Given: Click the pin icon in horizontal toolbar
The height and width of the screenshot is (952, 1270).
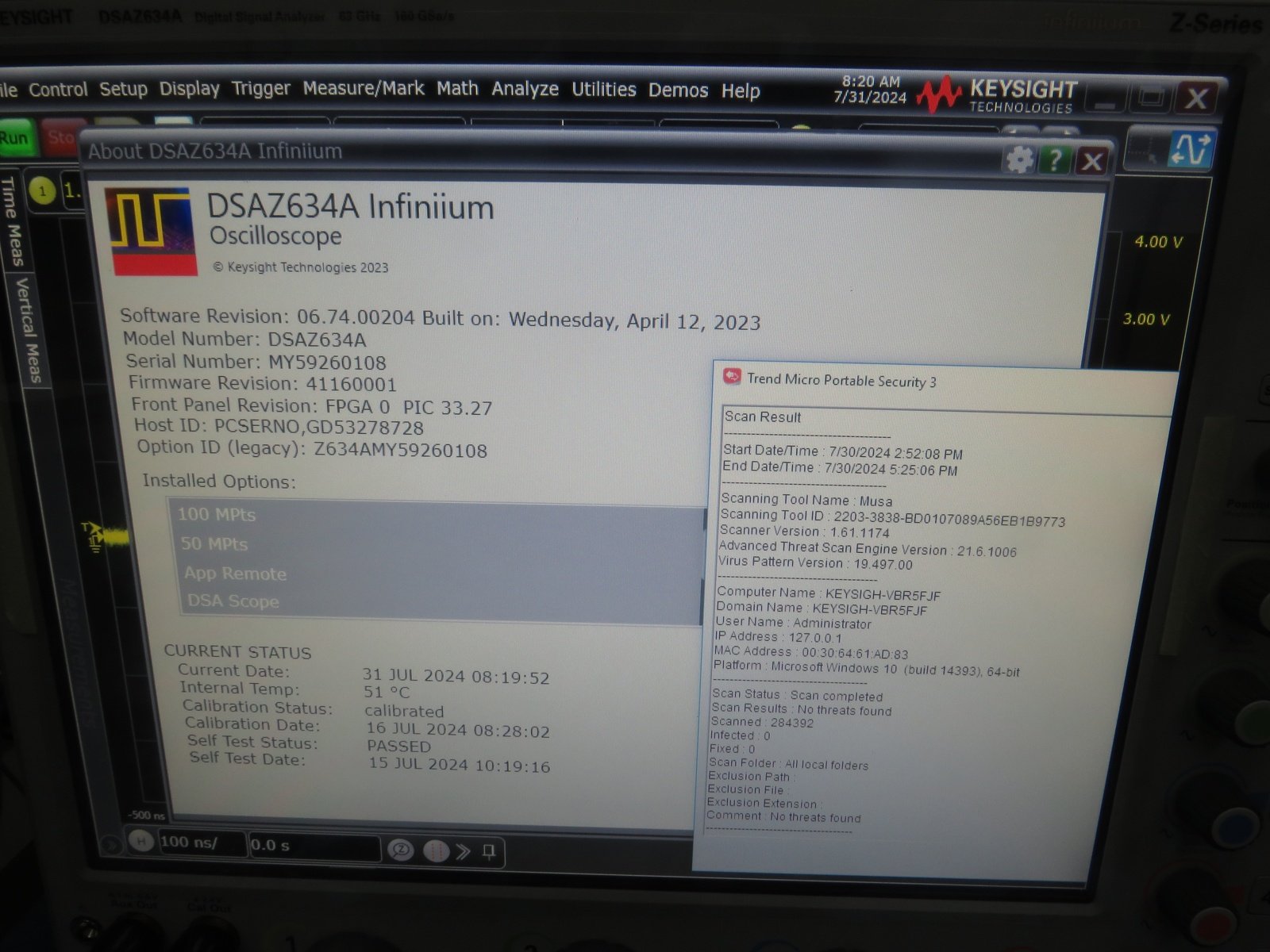Looking at the screenshot, I should [x=489, y=852].
